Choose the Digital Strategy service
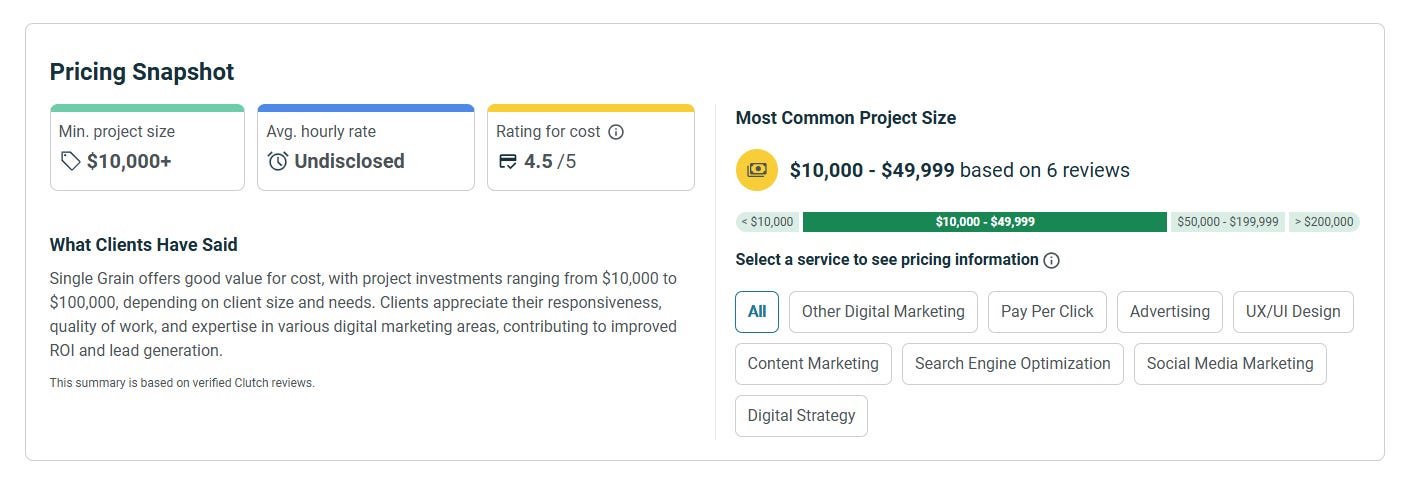This screenshot has height=484, width=1422. point(801,416)
